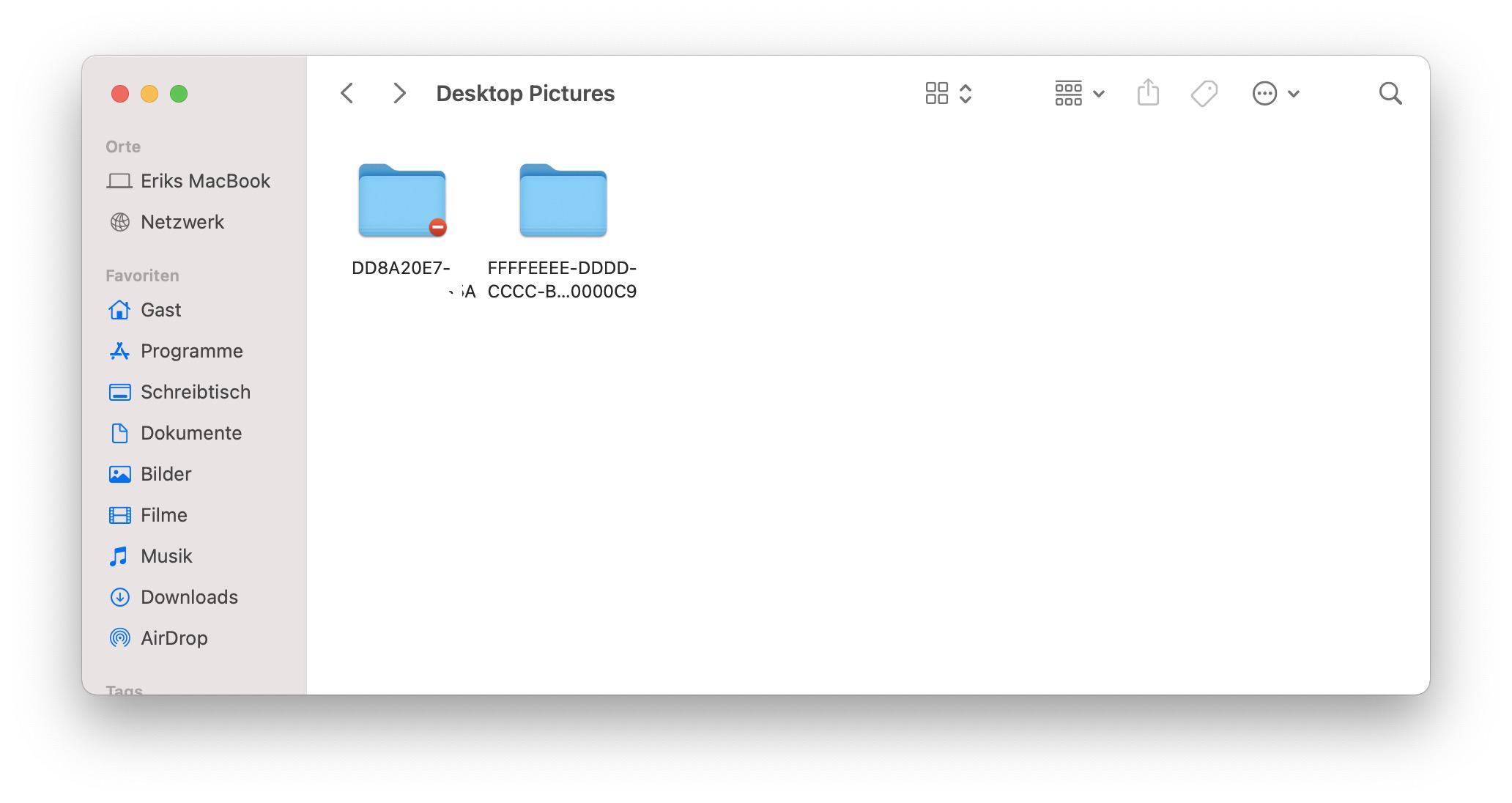This screenshot has height=803, width=1512.
Task: Open the ellipsis action menu
Action: click(1275, 94)
